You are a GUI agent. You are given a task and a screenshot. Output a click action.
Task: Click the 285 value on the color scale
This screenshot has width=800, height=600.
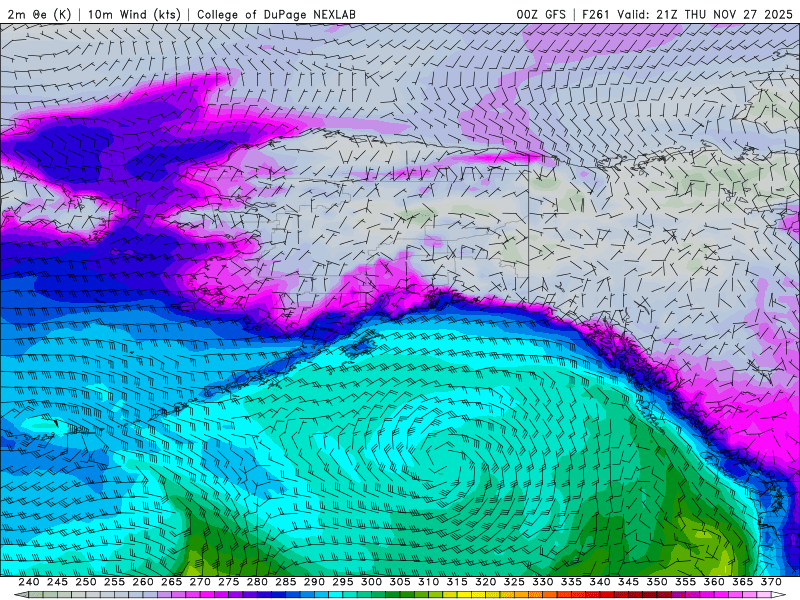tap(286, 582)
